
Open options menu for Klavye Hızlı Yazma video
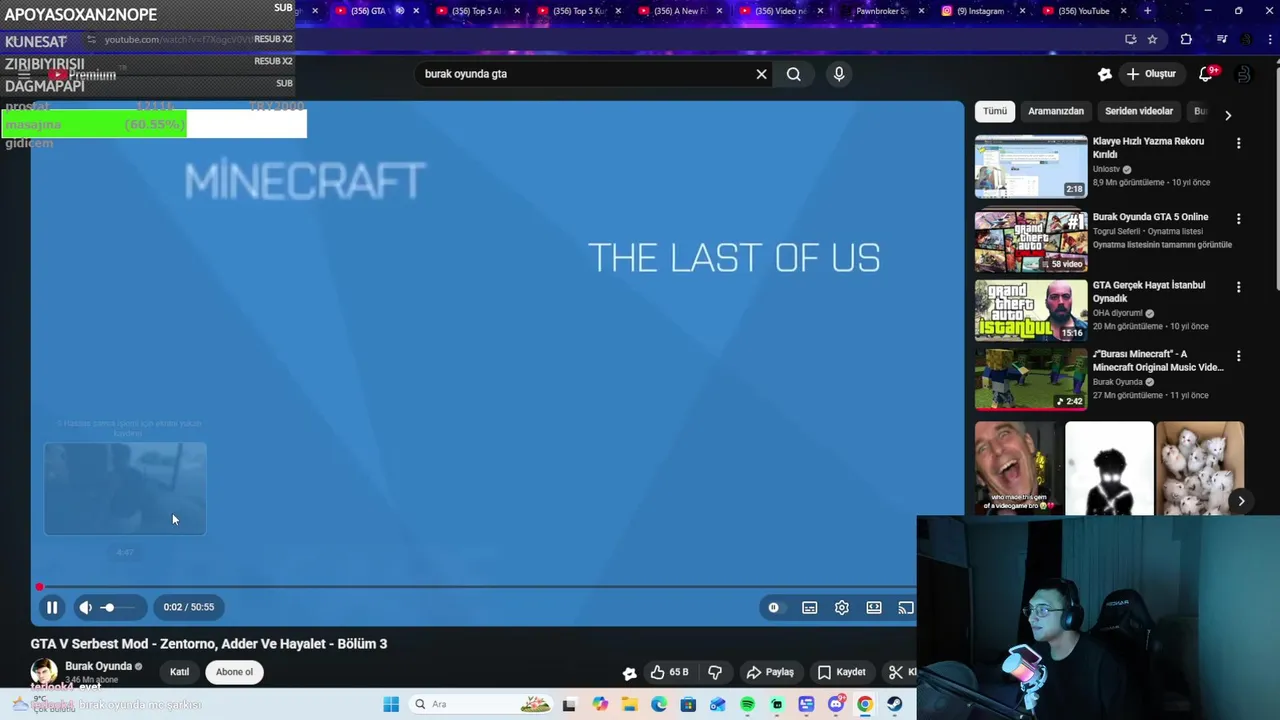1238,143
